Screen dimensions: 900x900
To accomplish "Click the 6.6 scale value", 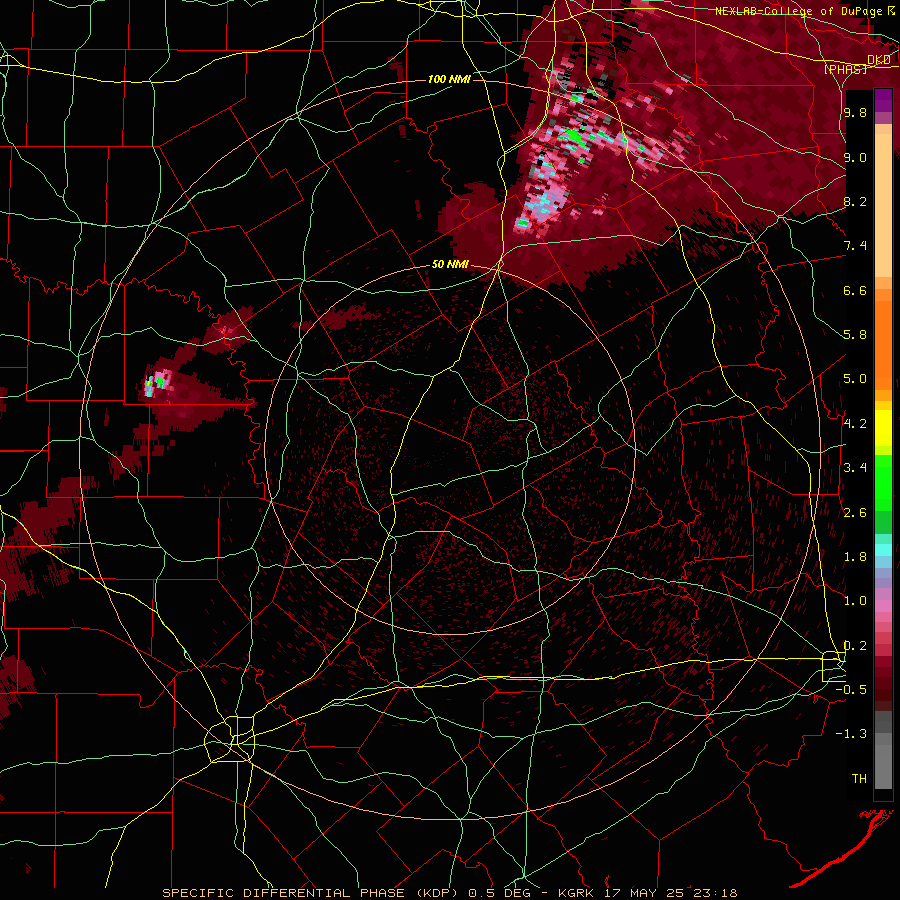I will click(855, 291).
